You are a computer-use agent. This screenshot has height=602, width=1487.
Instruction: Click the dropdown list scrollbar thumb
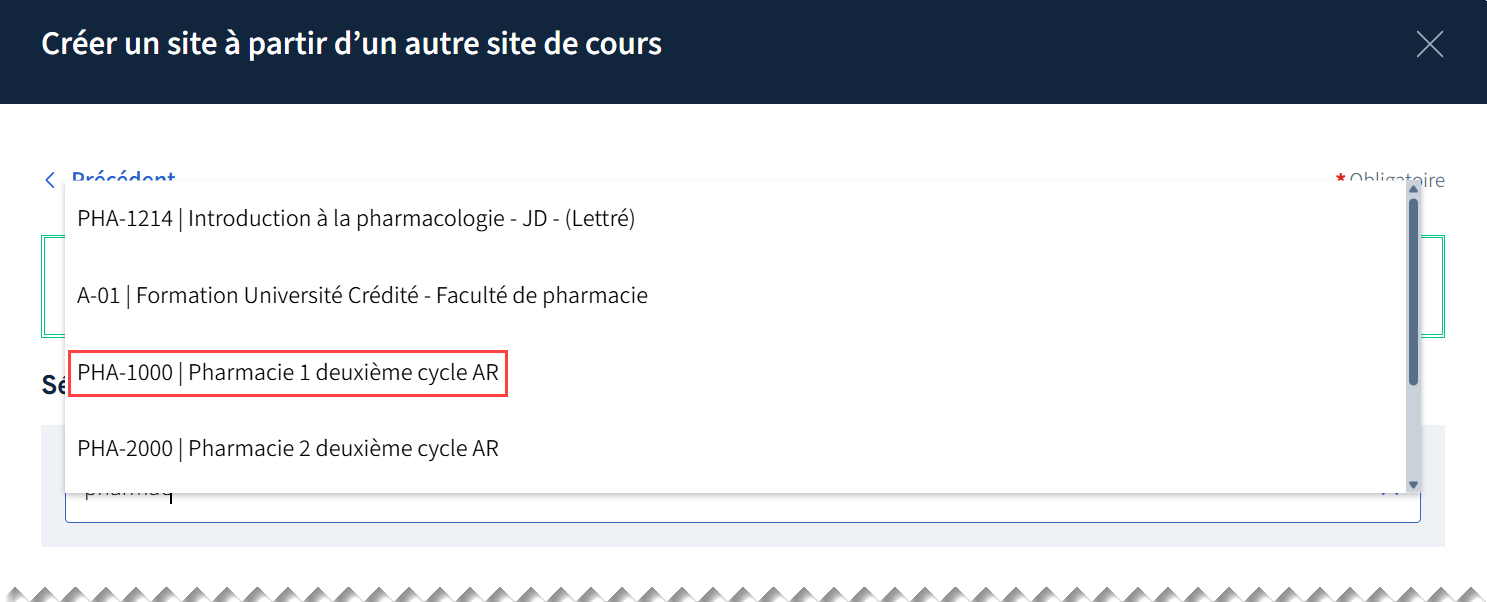tap(1413, 290)
